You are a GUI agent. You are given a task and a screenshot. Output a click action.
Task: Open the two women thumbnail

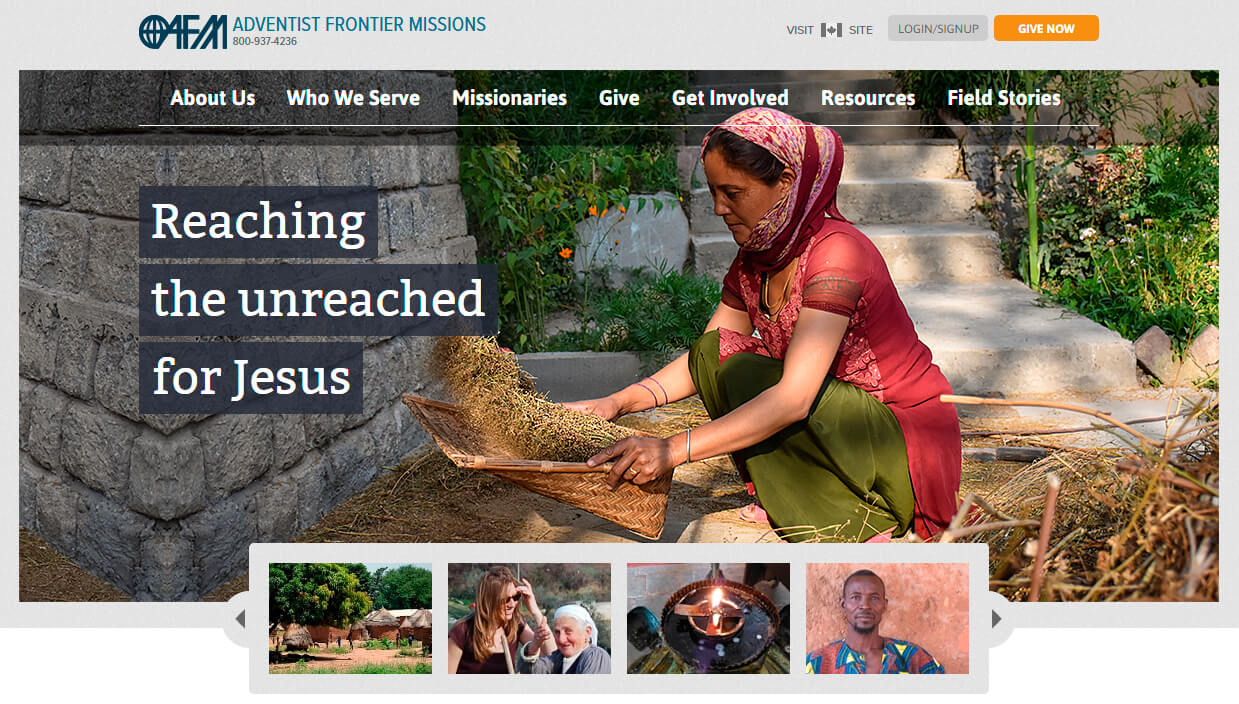click(x=529, y=618)
